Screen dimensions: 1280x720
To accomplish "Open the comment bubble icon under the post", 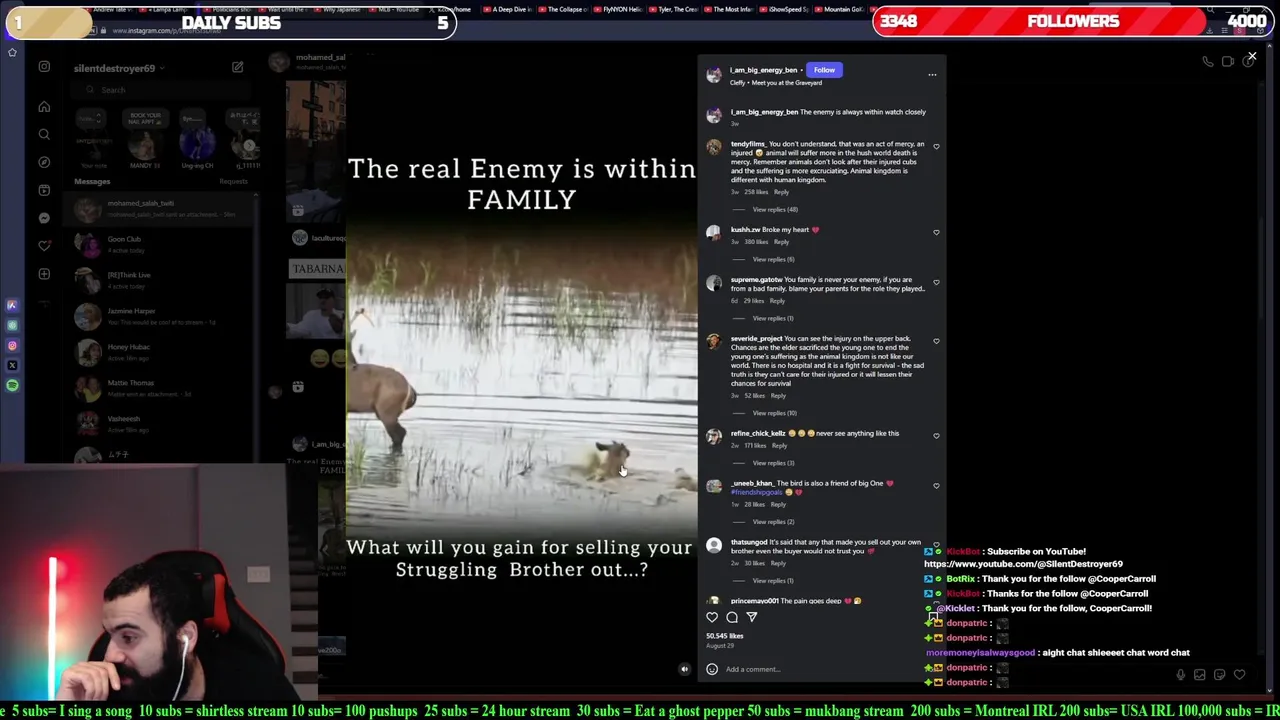I will [x=732, y=617].
